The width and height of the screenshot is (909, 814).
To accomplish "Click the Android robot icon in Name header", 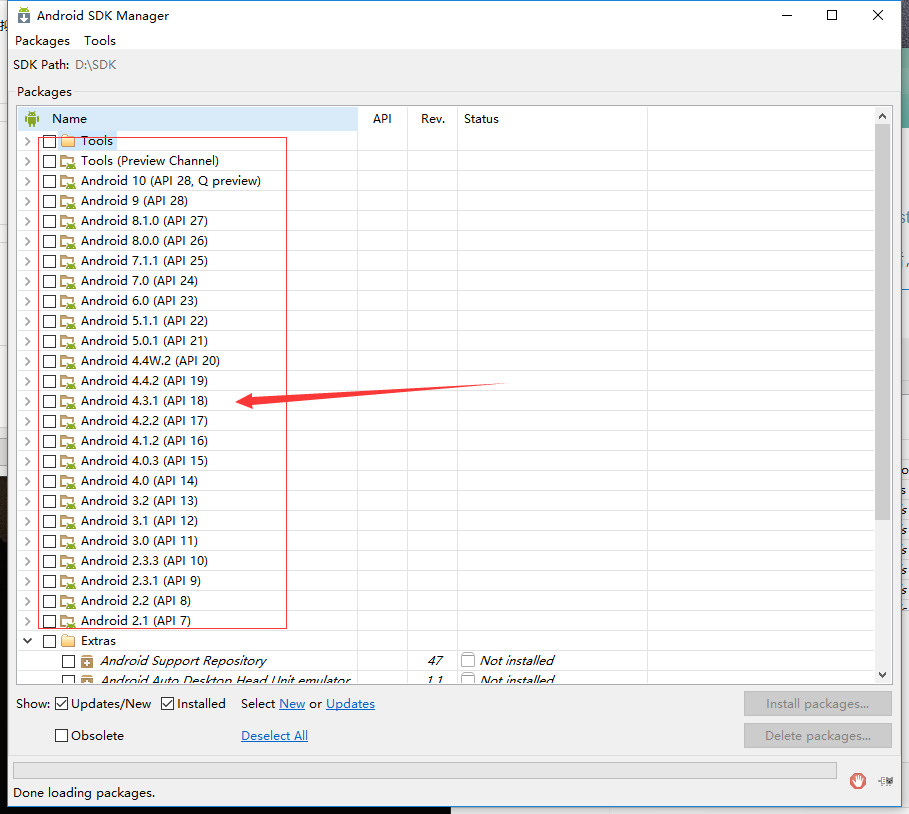I will 32,119.
